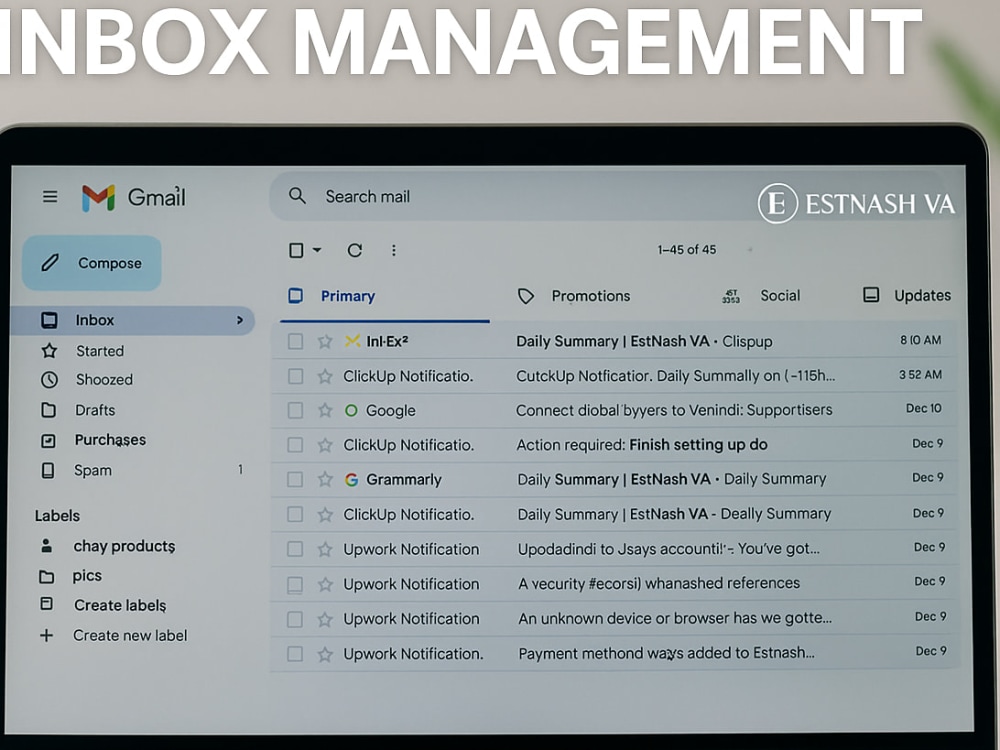Viewport: 1000px width, 750px height.
Task: Star the Grammarly email
Action: point(325,479)
